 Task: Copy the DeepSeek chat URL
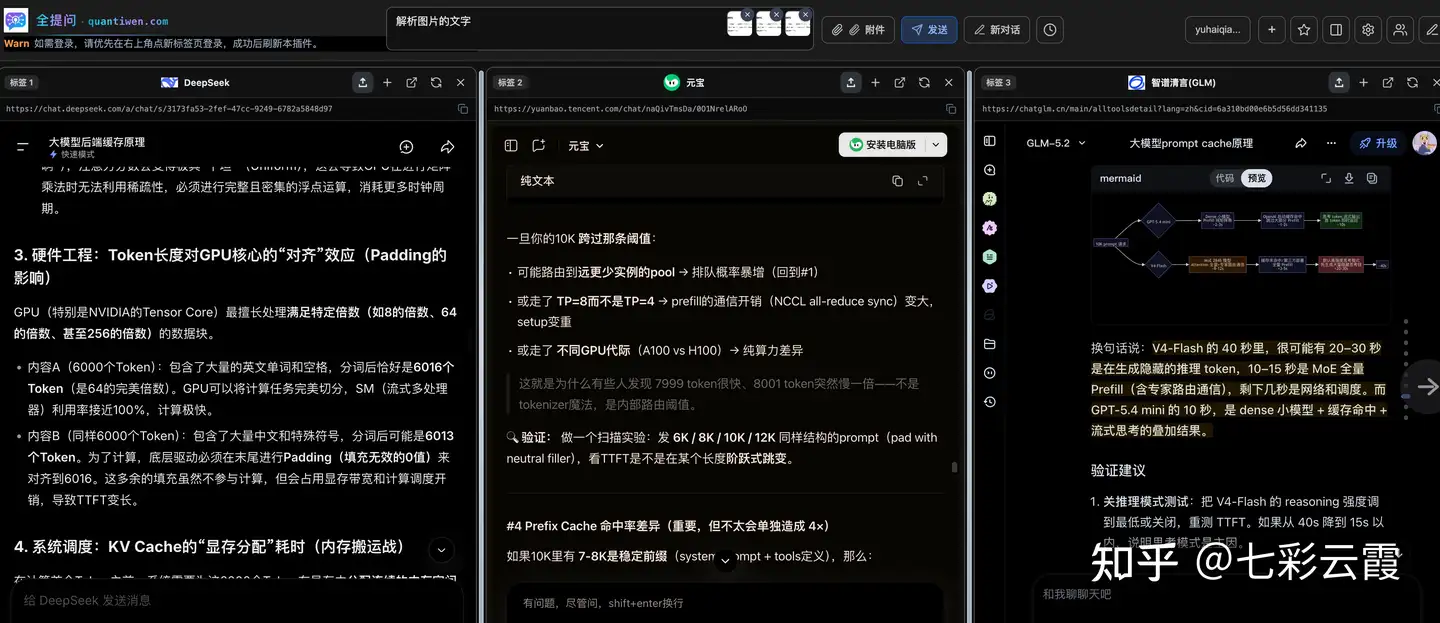coord(463,109)
